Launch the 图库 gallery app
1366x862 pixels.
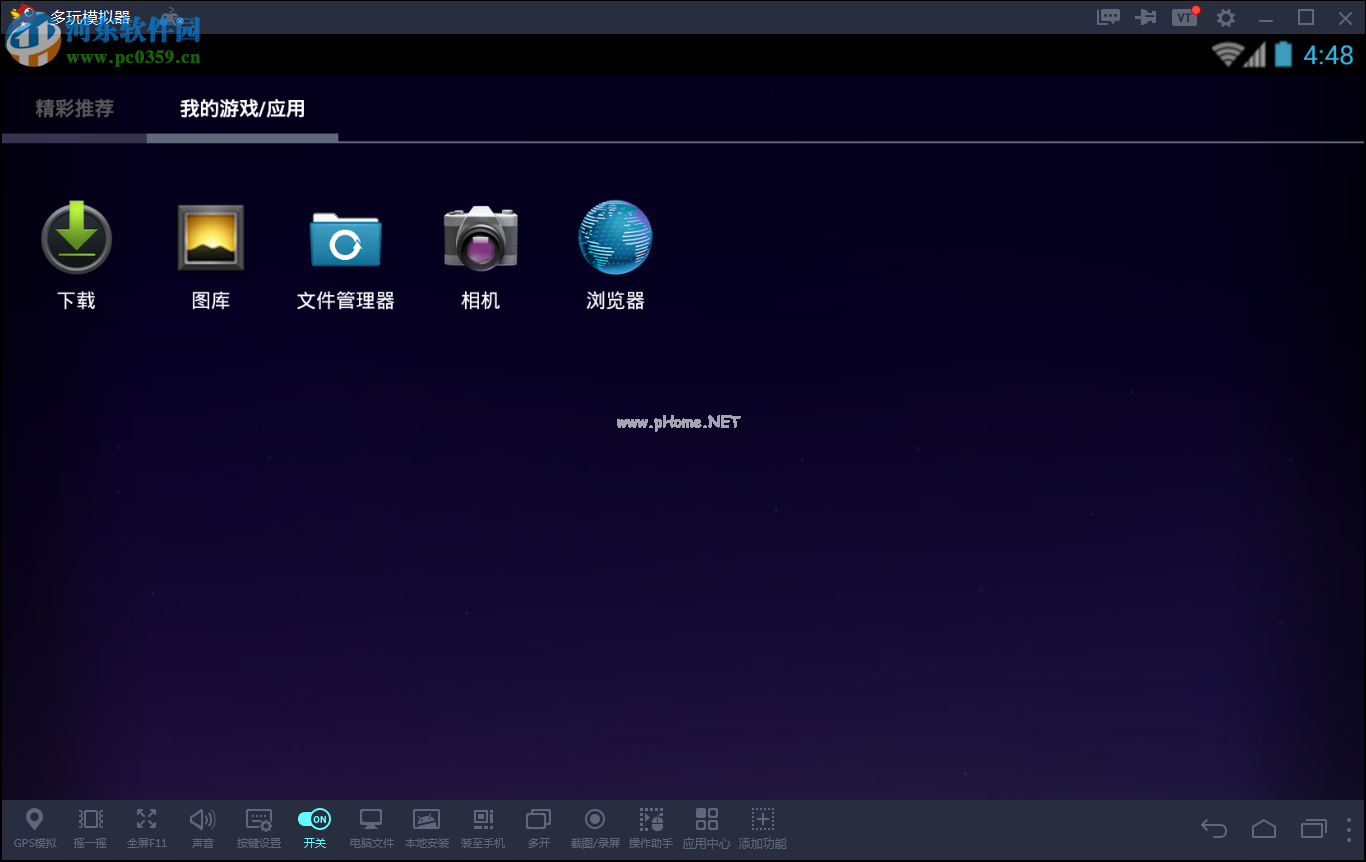point(211,239)
